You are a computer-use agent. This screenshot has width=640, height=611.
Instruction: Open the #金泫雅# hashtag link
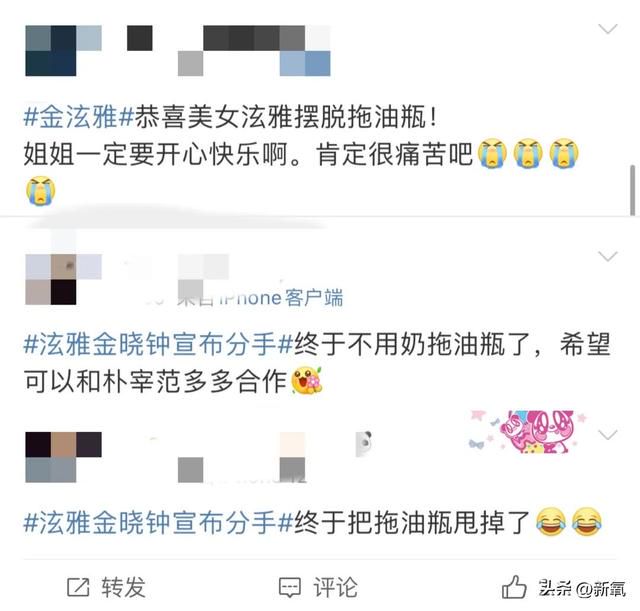click(79, 117)
